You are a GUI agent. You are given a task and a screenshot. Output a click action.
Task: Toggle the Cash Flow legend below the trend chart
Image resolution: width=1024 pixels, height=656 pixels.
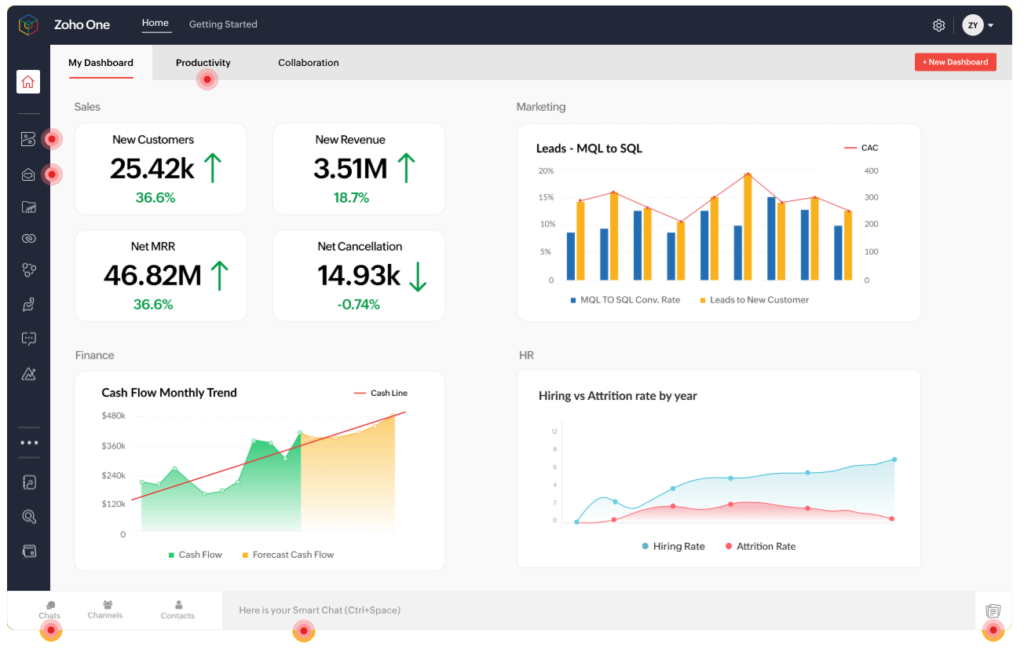click(196, 554)
